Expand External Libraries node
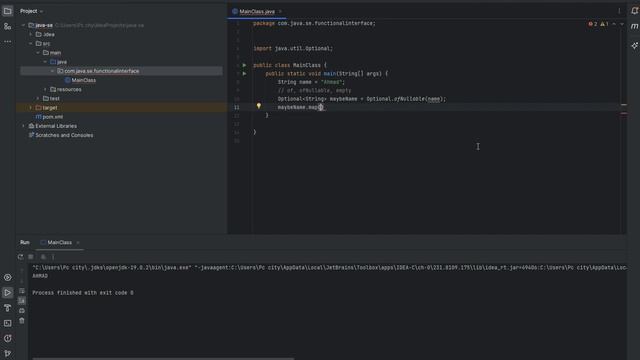The image size is (640, 360). coord(23,126)
